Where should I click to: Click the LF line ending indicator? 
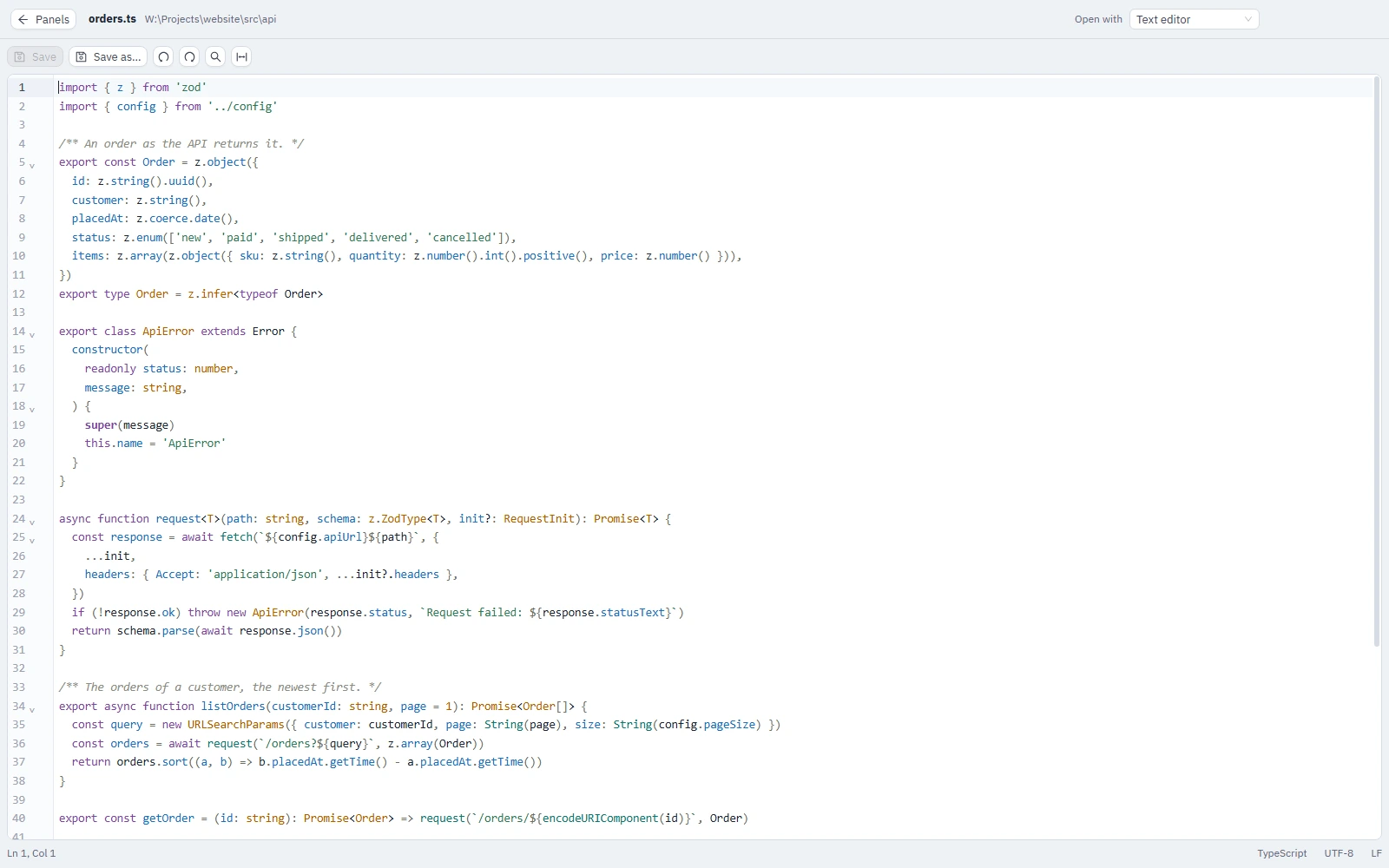click(1376, 853)
